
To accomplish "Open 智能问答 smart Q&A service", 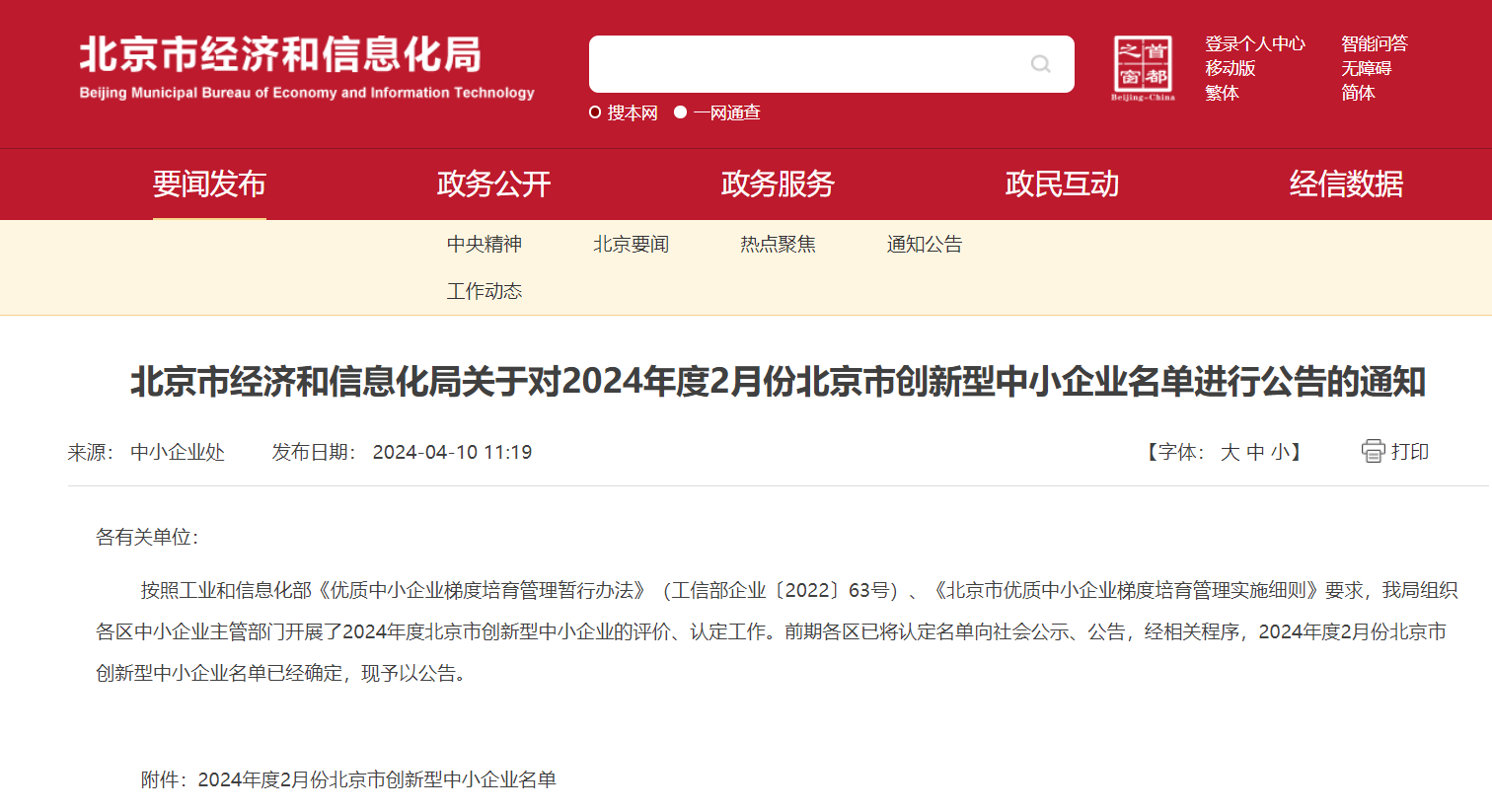I will (1374, 43).
